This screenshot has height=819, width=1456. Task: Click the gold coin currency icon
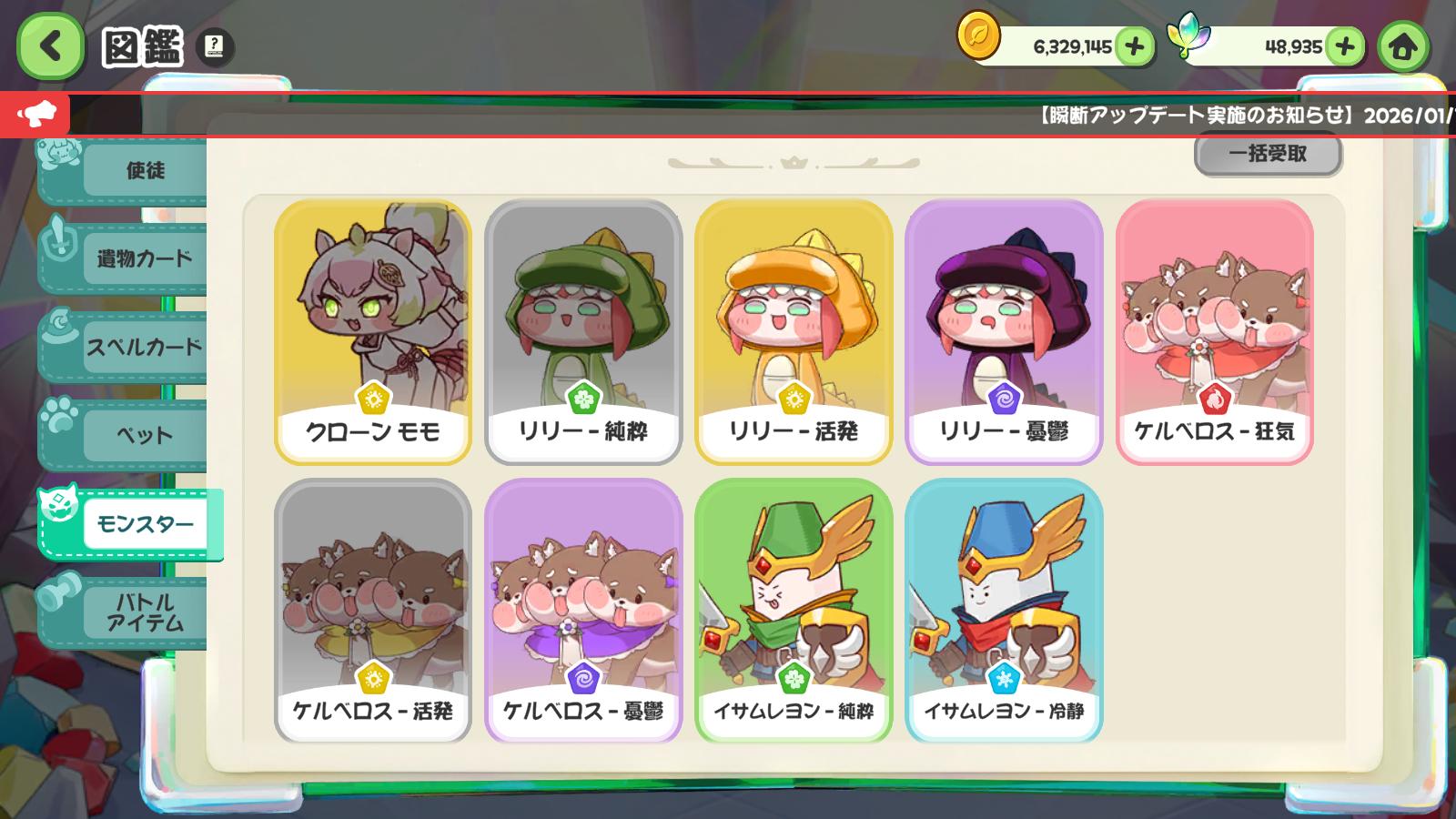[x=978, y=38]
